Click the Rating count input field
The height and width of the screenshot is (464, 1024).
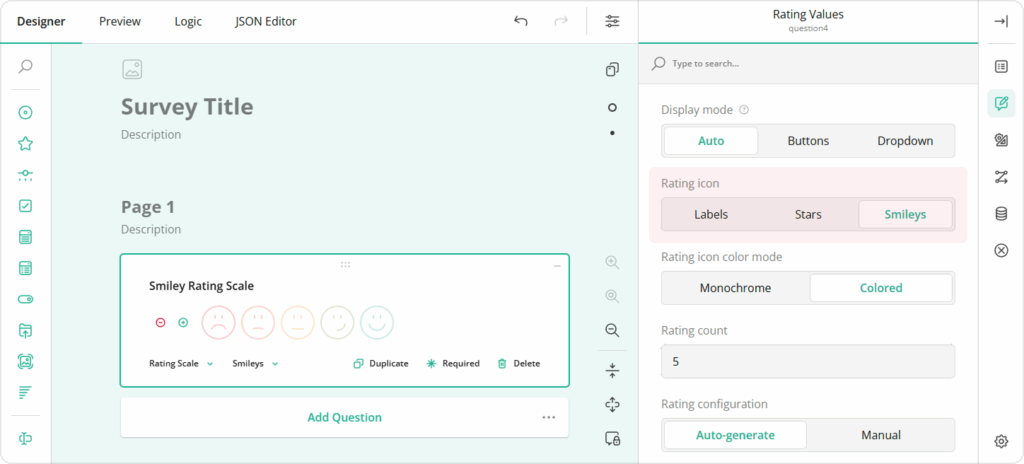(808, 361)
